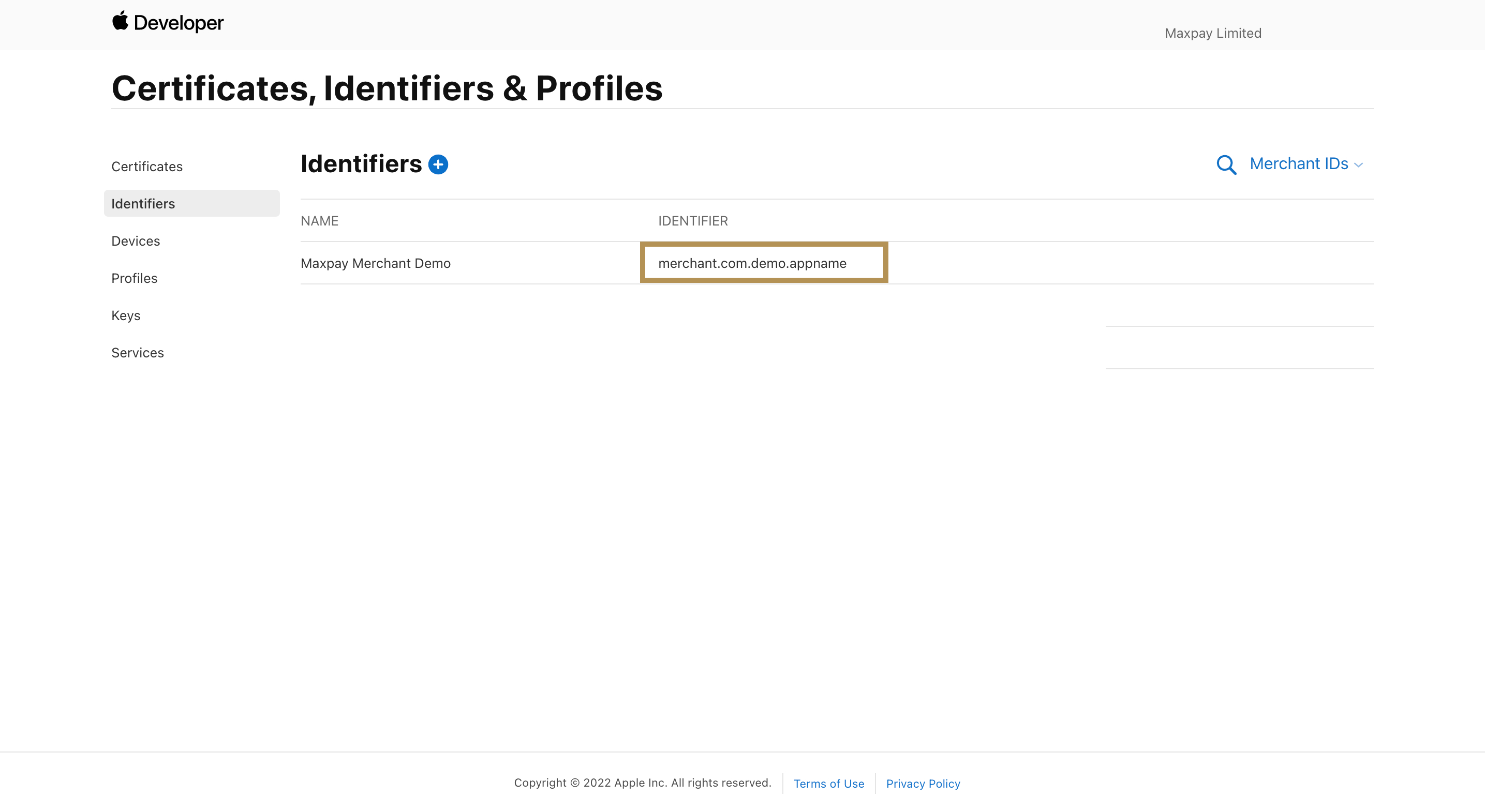The height and width of the screenshot is (812, 1485).
Task: Click the chevron next to Merchant IDs
Action: point(1359,166)
